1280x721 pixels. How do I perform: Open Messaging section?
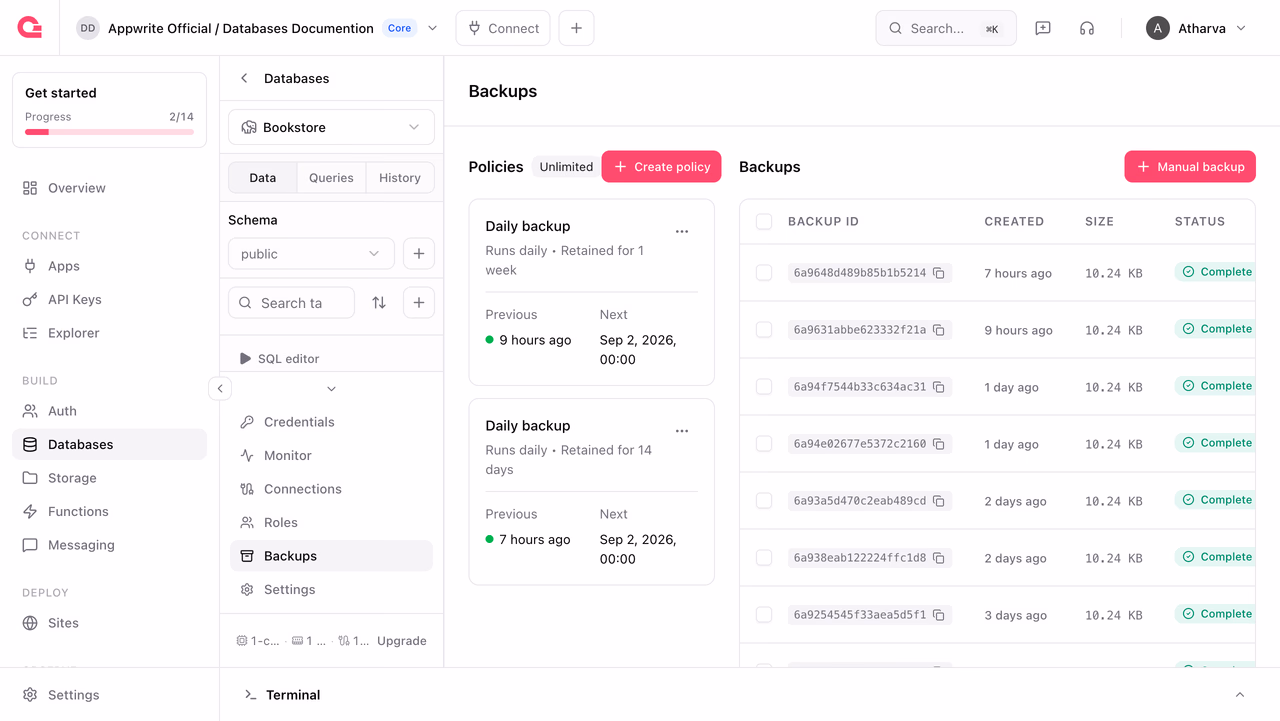[109, 545]
